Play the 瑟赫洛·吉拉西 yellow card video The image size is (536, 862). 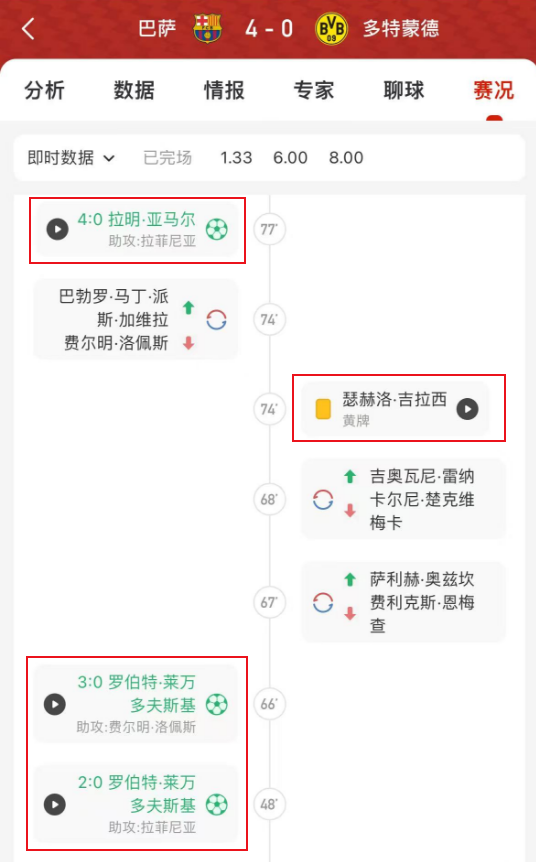click(468, 409)
